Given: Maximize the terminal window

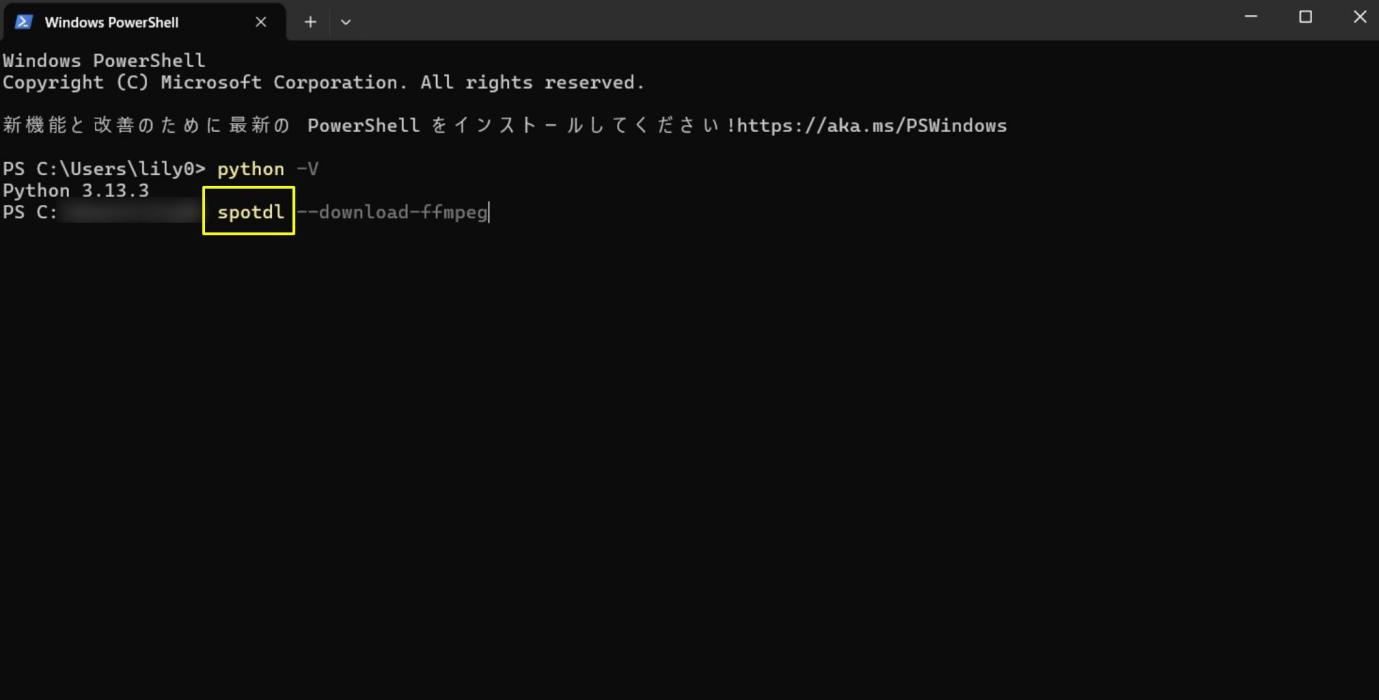Looking at the screenshot, I should click(x=1305, y=17).
